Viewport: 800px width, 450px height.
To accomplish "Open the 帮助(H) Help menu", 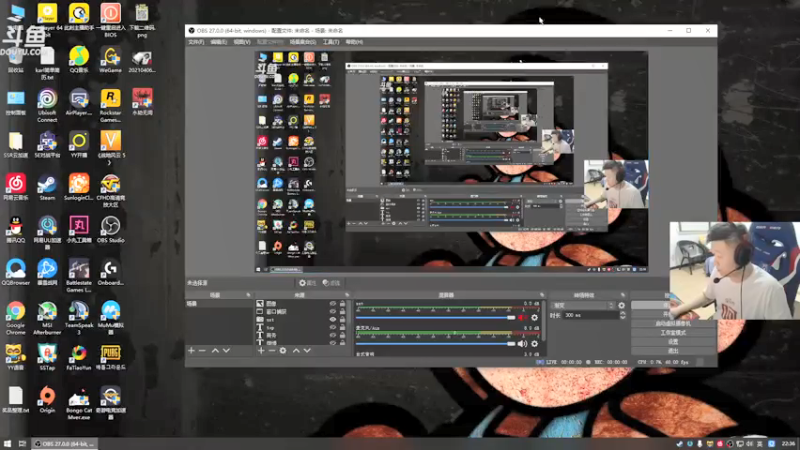I will pos(354,42).
